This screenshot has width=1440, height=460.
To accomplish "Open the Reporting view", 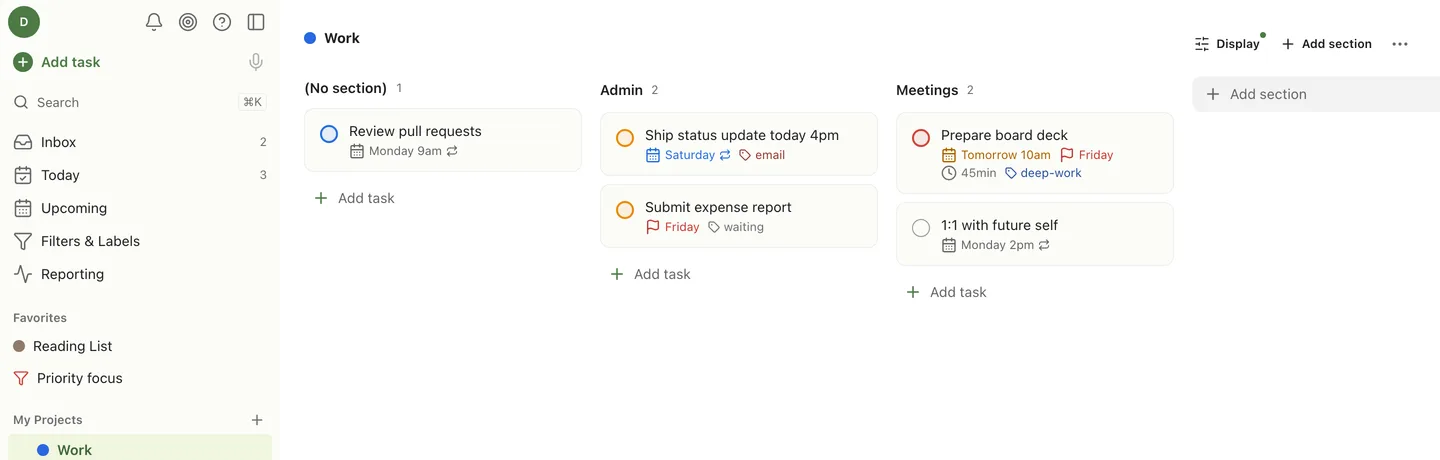I will (x=140, y=274).
